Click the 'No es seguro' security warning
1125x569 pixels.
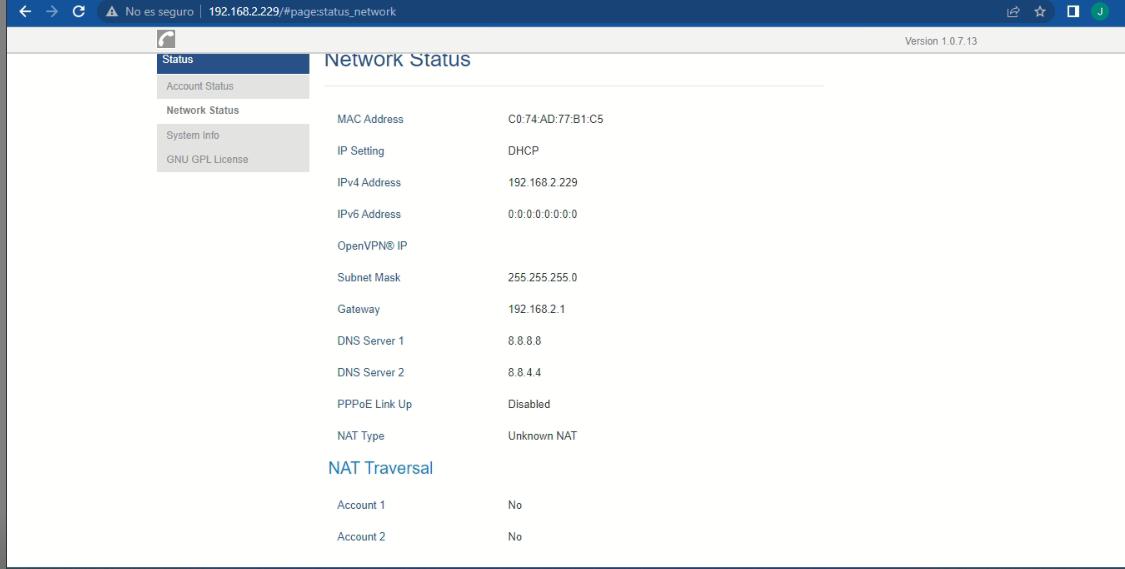(x=149, y=11)
